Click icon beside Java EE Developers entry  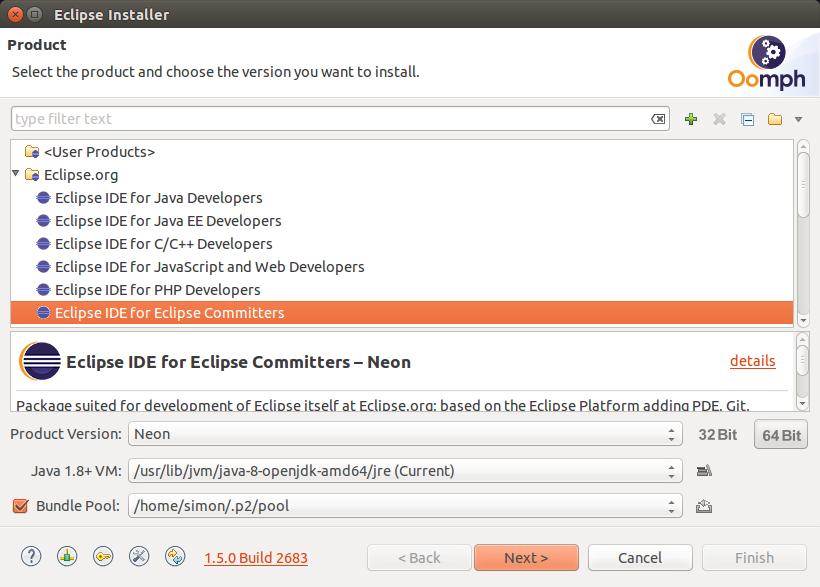(x=43, y=221)
